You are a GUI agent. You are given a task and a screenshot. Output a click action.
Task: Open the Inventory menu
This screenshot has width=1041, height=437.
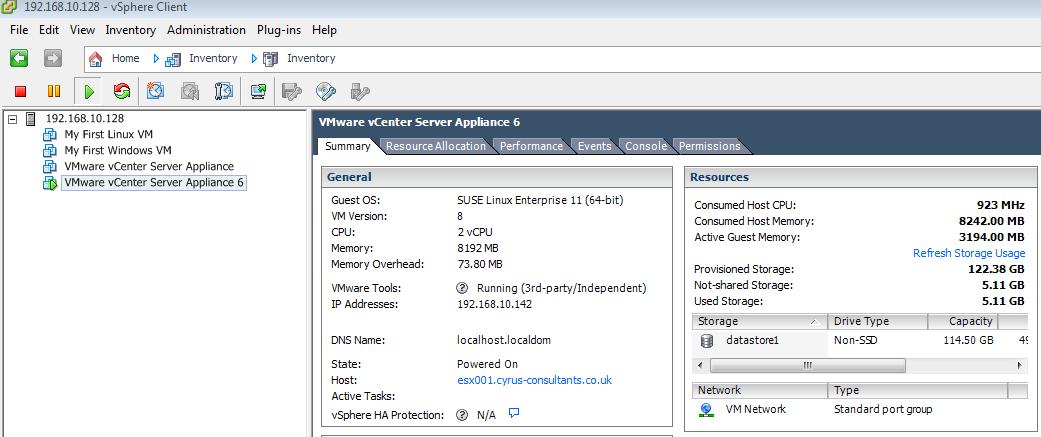tap(131, 30)
